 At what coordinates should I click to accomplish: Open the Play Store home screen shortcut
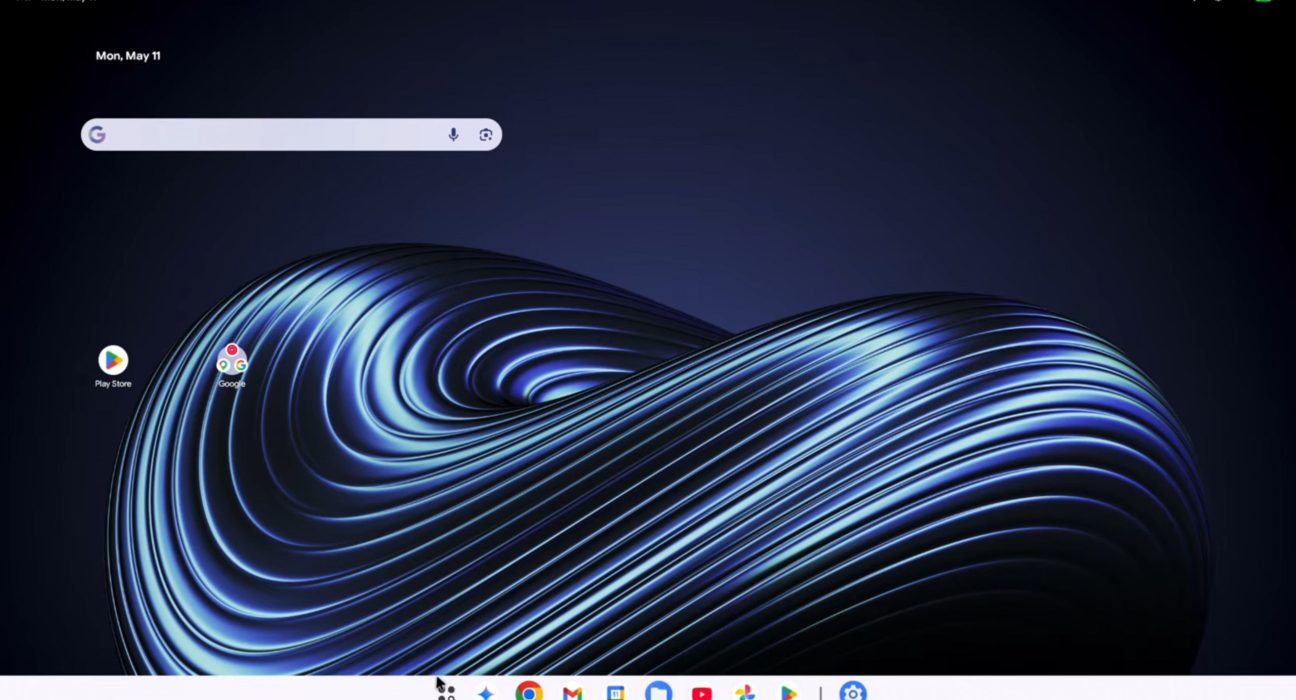point(113,360)
